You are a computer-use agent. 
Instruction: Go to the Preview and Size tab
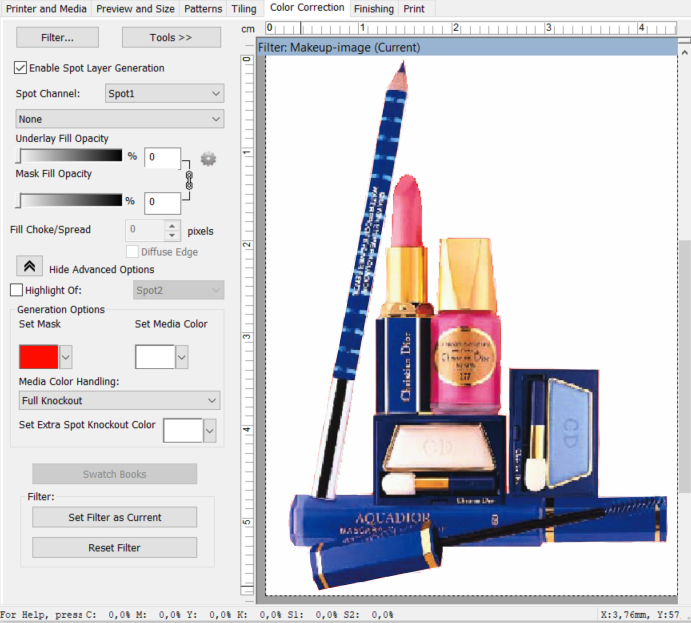pyautogui.click(x=137, y=8)
